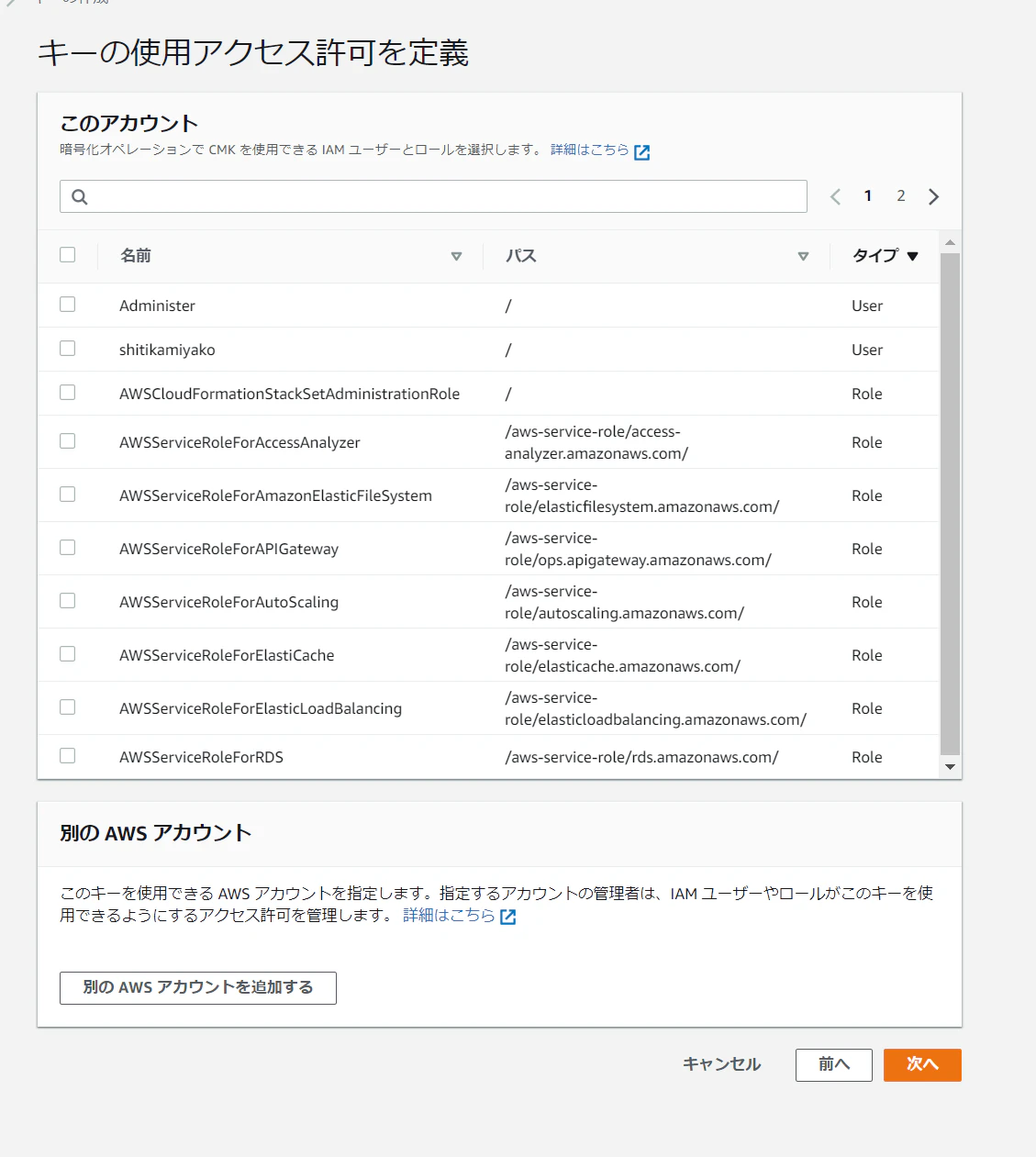This screenshot has height=1157, width=1036.
Task: Click User type in Administer row
Action: 867,306
